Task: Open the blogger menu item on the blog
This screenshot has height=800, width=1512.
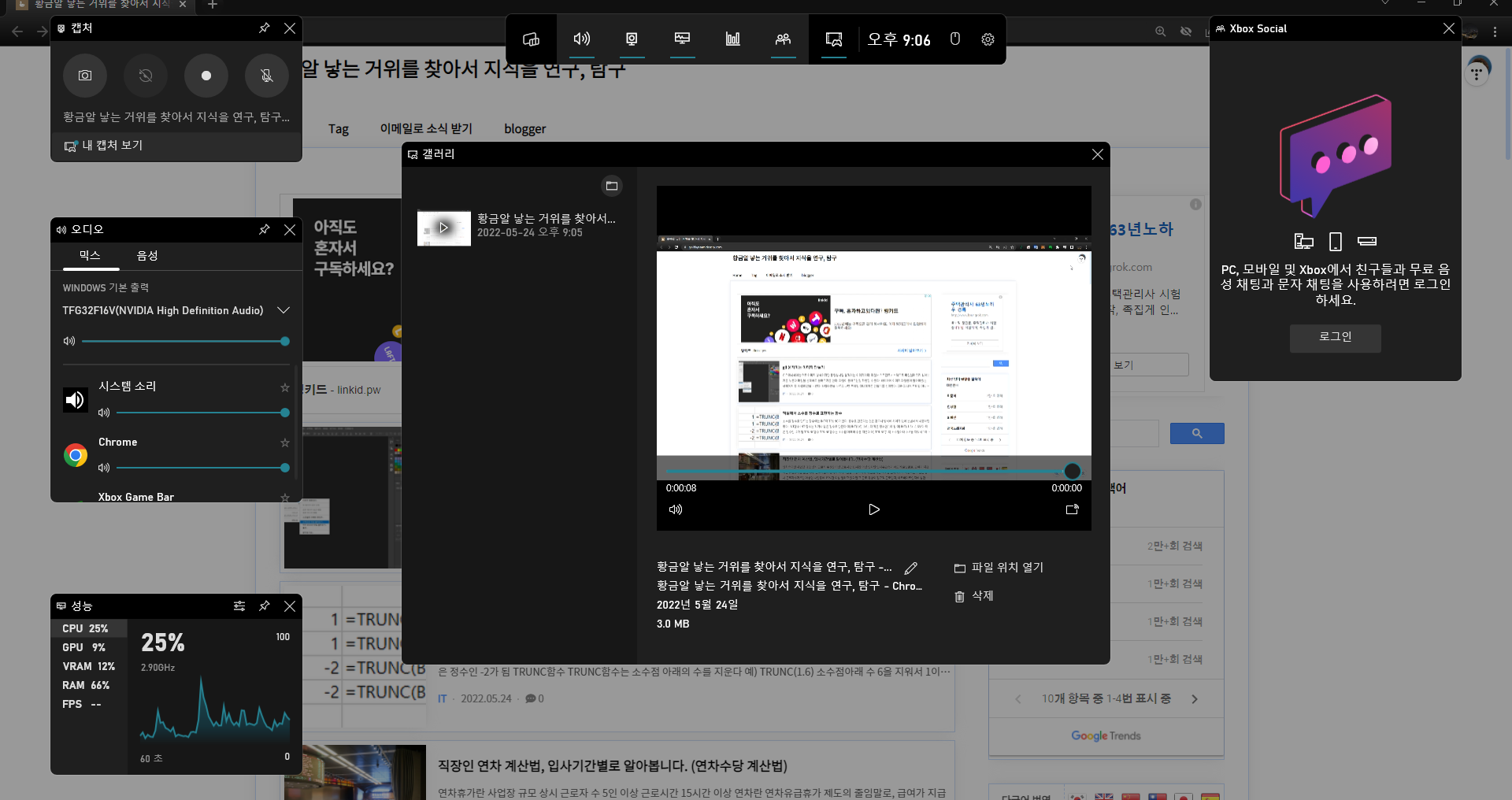Action: click(x=525, y=129)
